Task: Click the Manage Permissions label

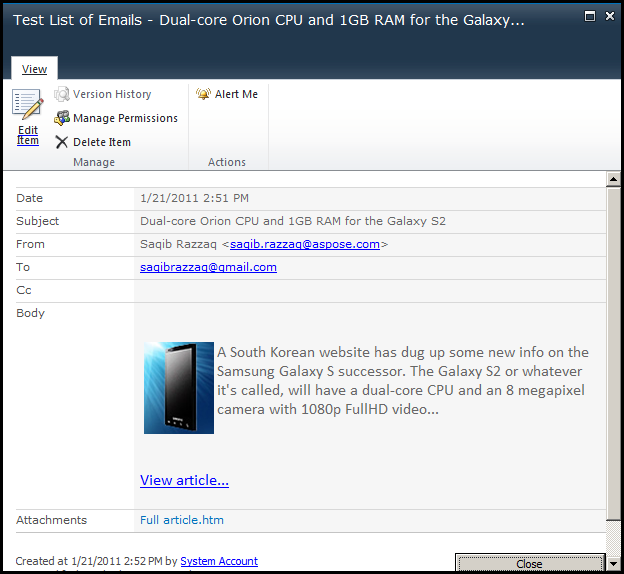Action: 125,118
